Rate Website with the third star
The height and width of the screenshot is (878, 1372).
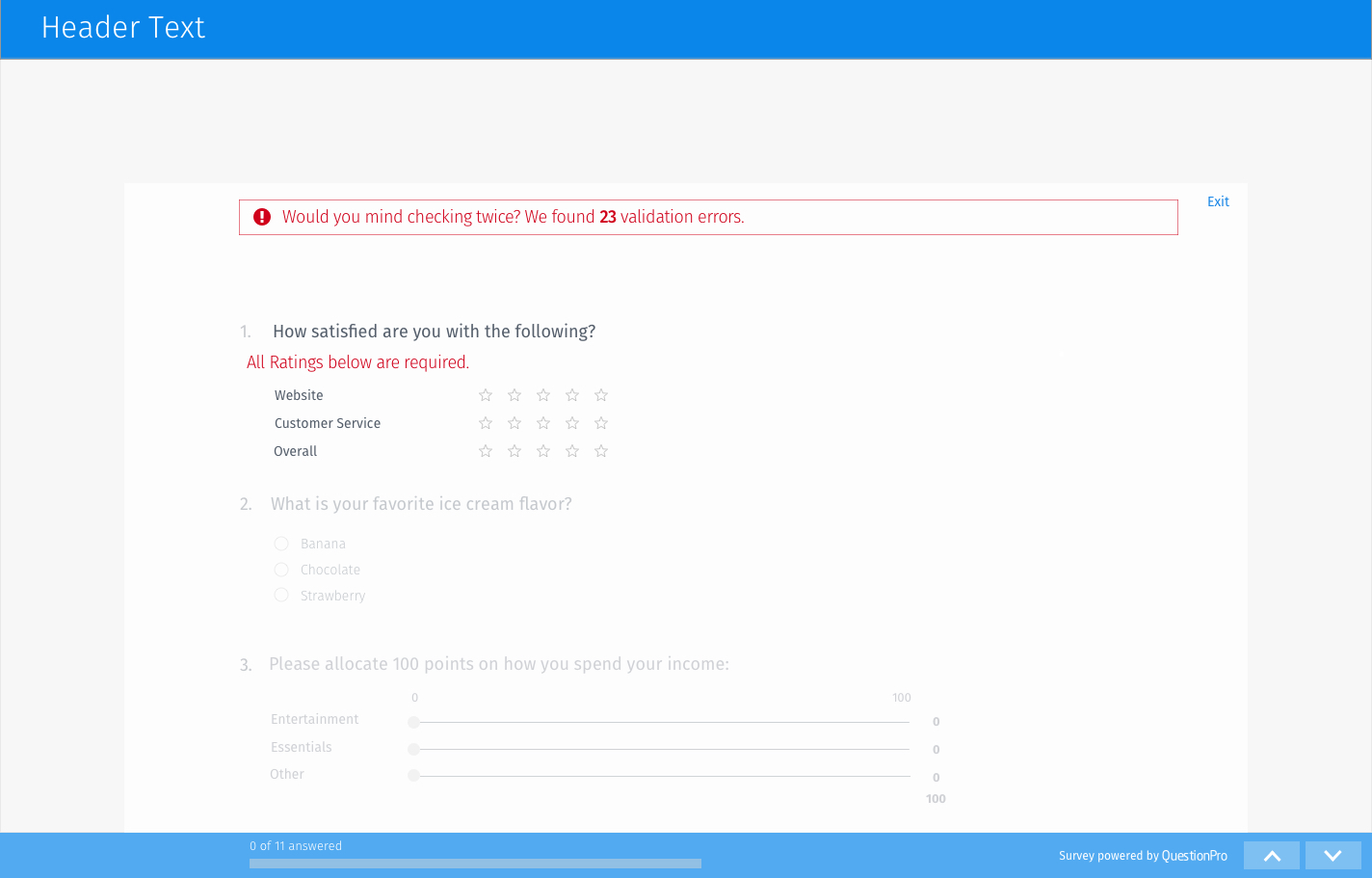click(543, 395)
